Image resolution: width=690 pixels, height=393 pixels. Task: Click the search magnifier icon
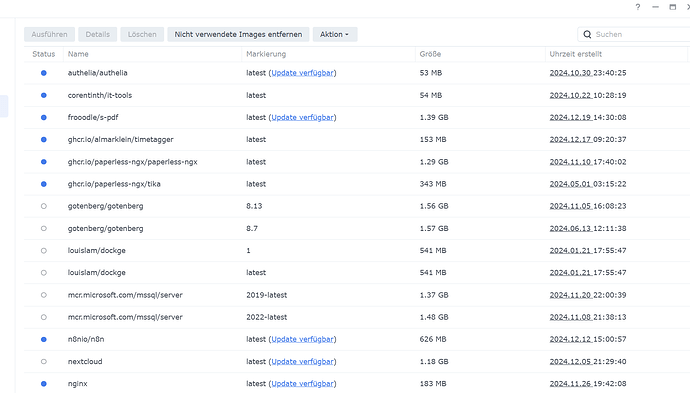[x=587, y=34]
